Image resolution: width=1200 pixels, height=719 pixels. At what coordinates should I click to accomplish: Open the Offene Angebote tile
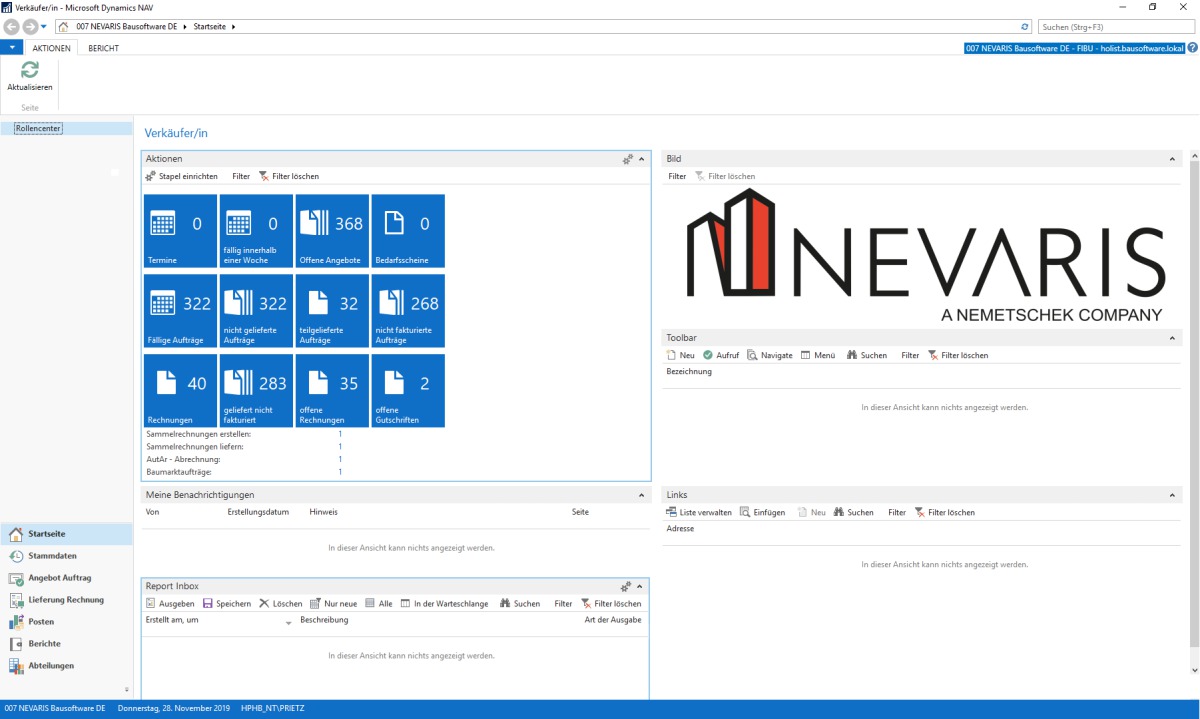tap(332, 231)
